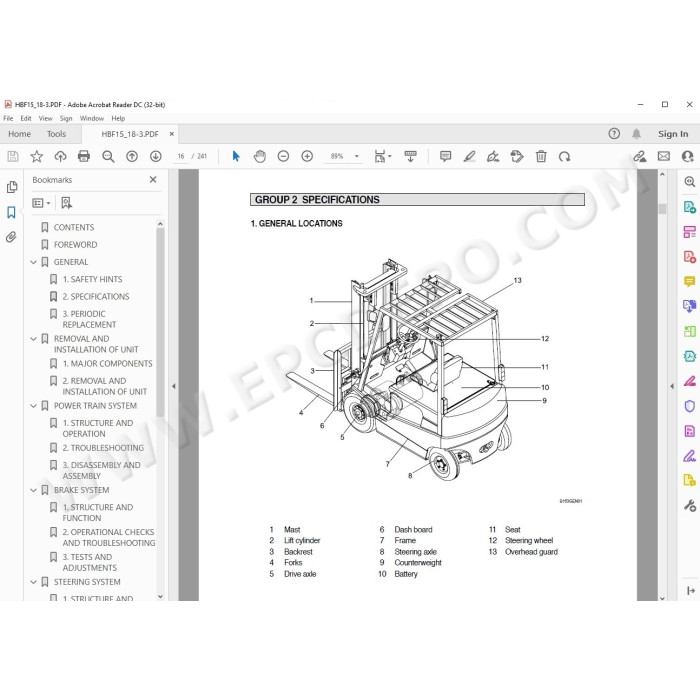The width and height of the screenshot is (700, 700).
Task: Zoom out with the minus button
Action: coord(283,156)
